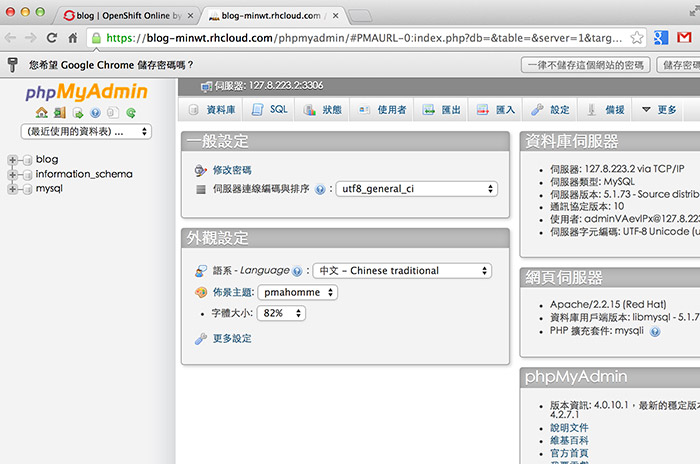Click the phpMyAdmin logo
The height and width of the screenshot is (464, 700).
pyautogui.click(x=86, y=91)
